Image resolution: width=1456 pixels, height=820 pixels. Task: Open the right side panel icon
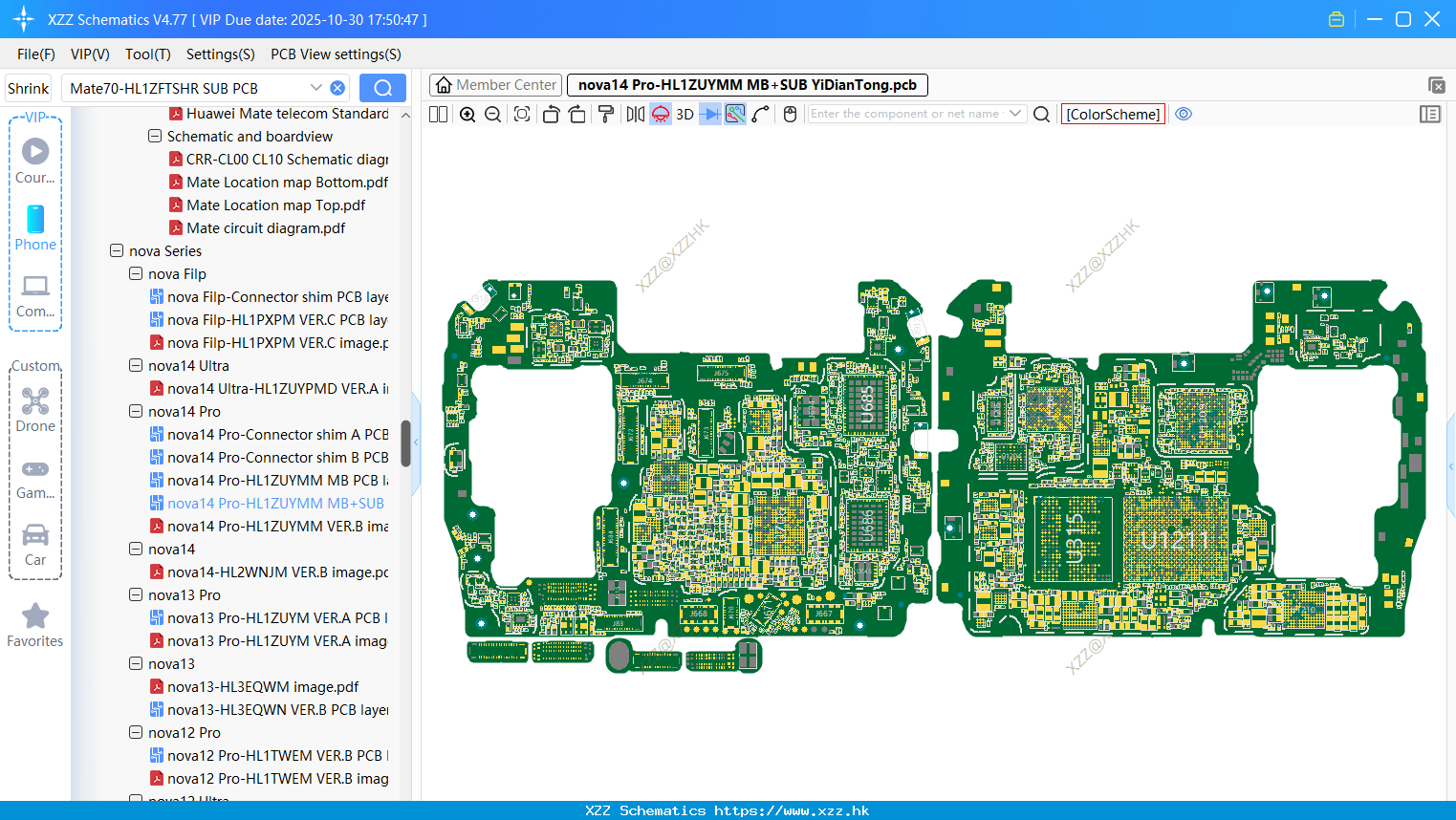1430,114
